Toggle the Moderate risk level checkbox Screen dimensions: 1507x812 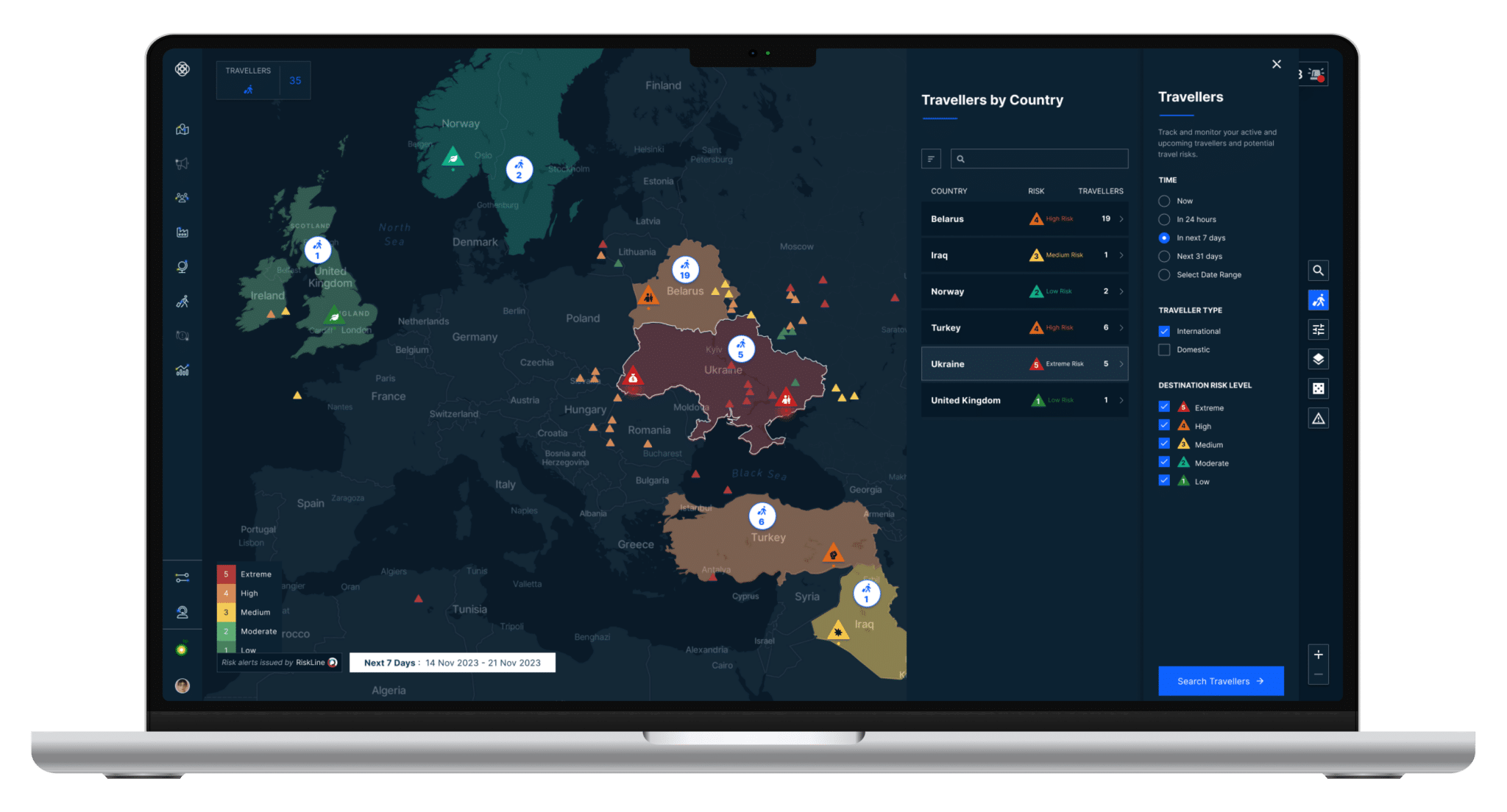click(x=1164, y=462)
